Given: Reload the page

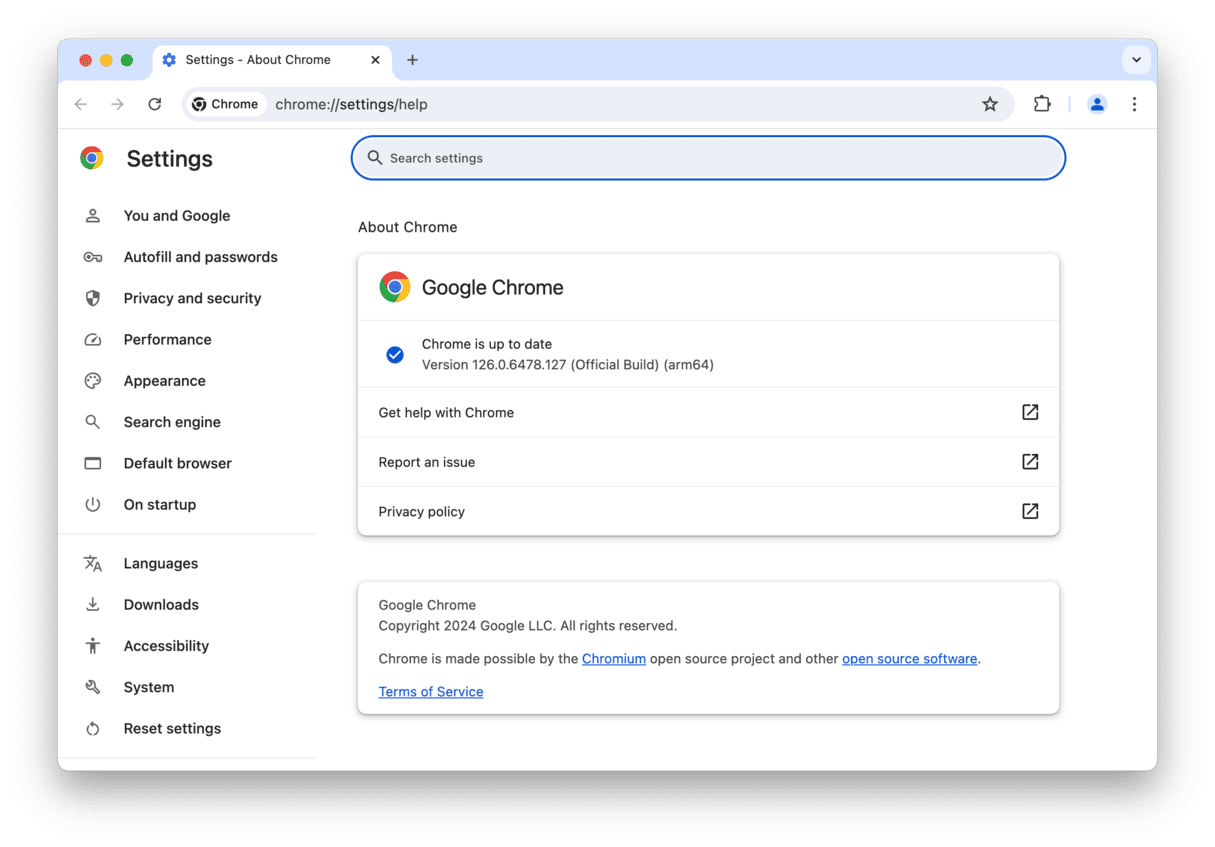Looking at the screenshot, I should pyautogui.click(x=155, y=104).
